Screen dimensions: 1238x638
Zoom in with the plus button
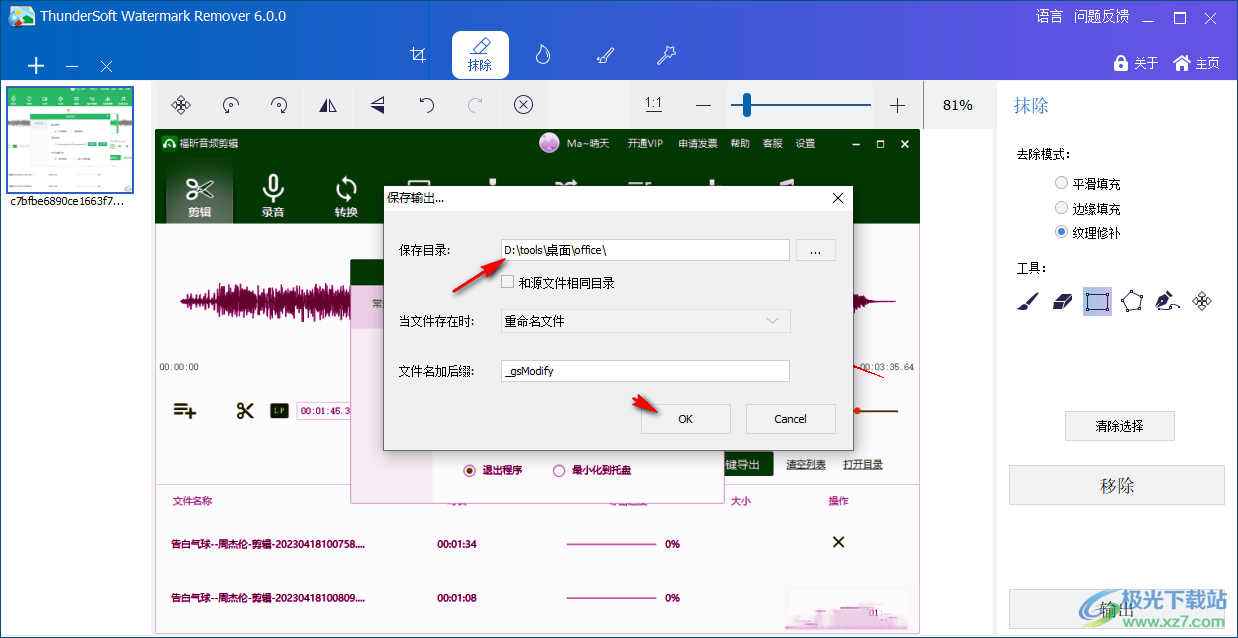[x=897, y=105]
